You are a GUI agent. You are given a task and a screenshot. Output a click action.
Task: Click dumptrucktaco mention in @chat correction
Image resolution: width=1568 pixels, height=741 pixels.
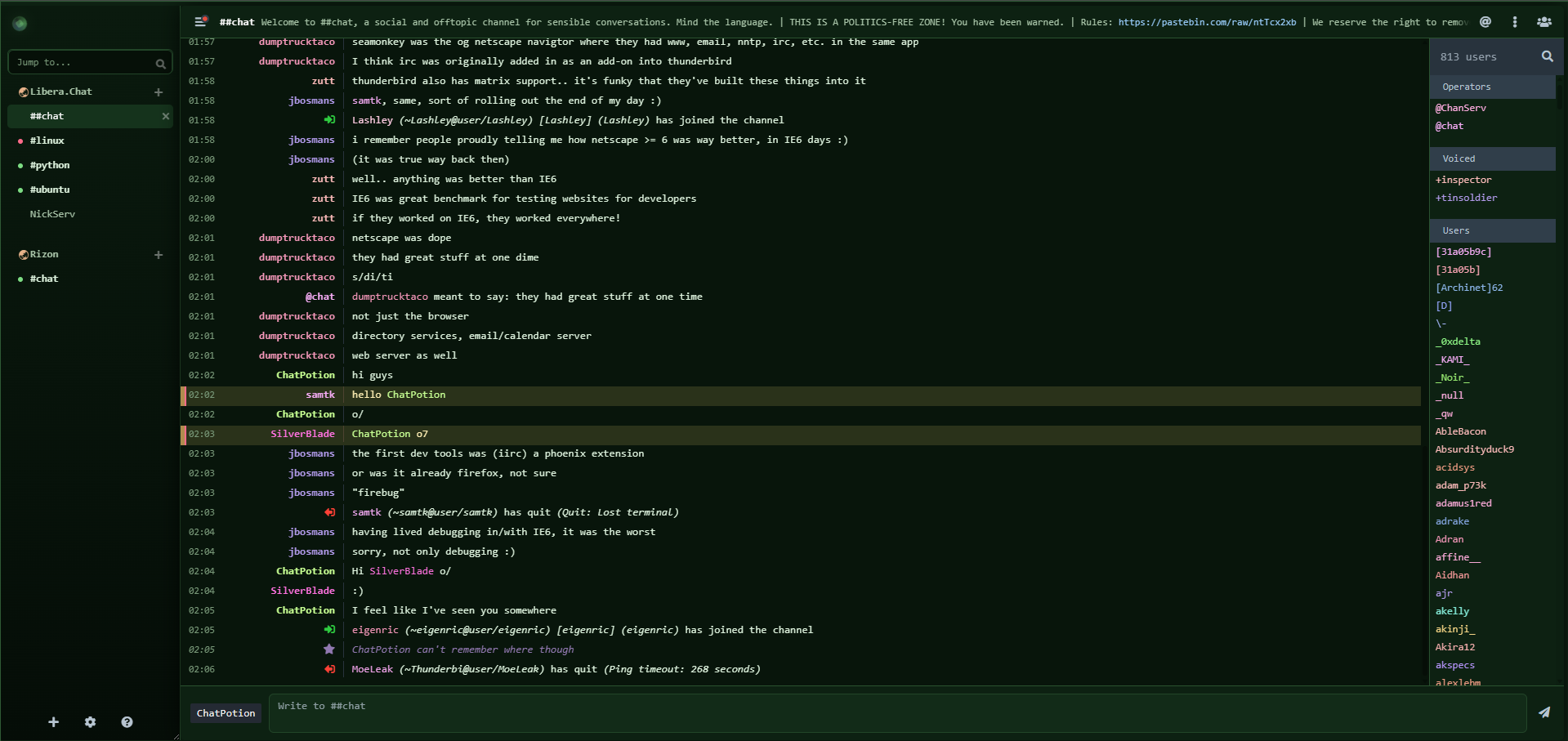pyautogui.click(x=390, y=297)
